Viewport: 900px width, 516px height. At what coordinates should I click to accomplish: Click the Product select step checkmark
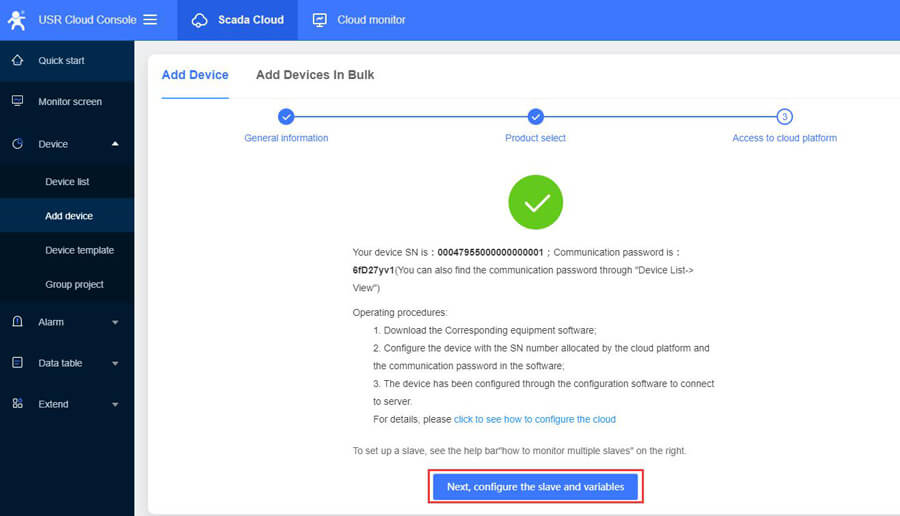click(x=536, y=117)
